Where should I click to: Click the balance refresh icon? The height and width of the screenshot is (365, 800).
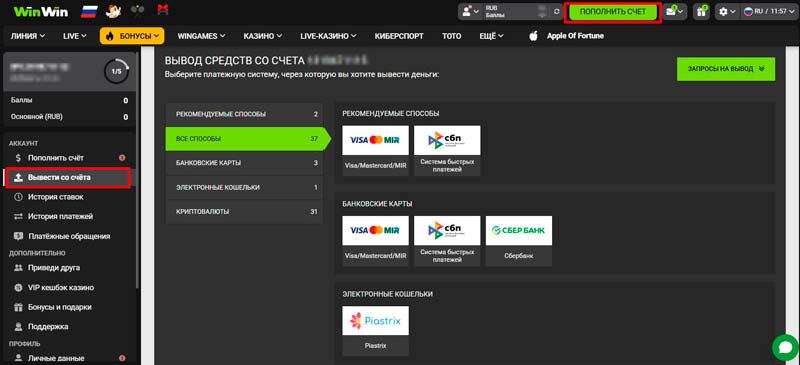pyautogui.click(x=557, y=12)
